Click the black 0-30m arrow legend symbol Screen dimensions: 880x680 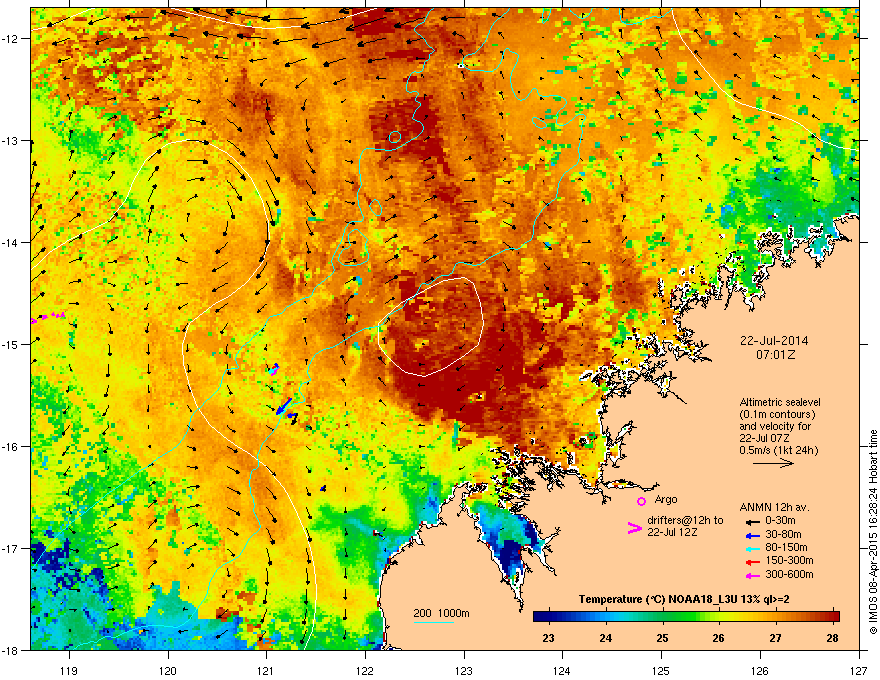[x=753, y=522]
